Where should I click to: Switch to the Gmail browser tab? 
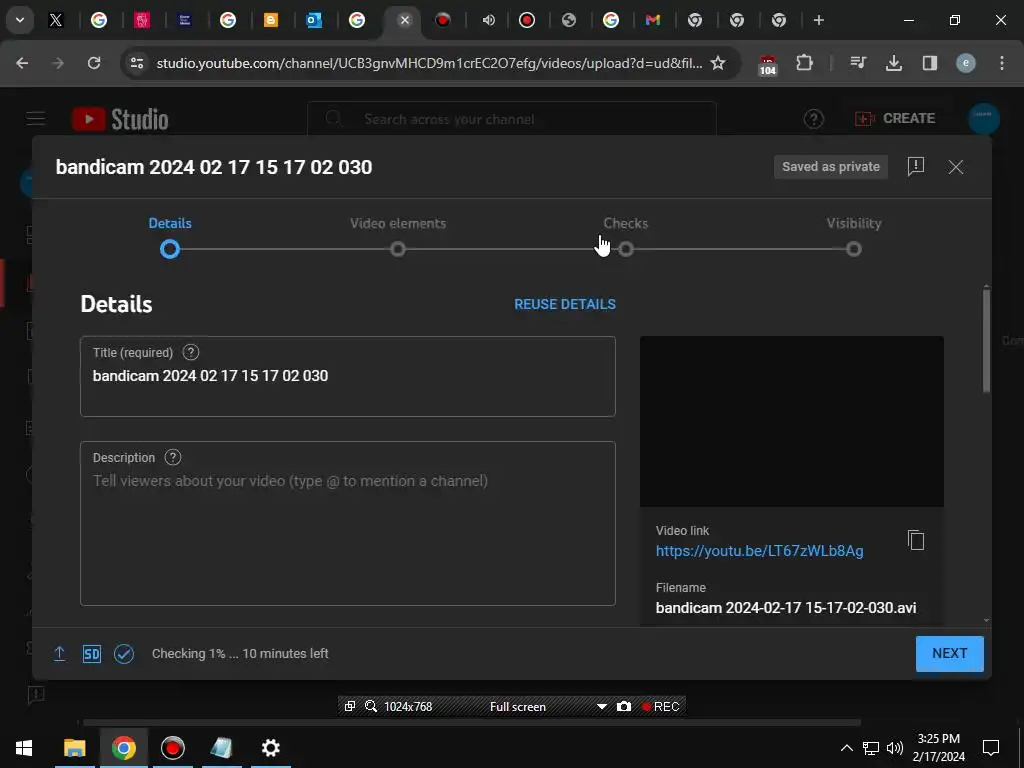tap(652, 20)
